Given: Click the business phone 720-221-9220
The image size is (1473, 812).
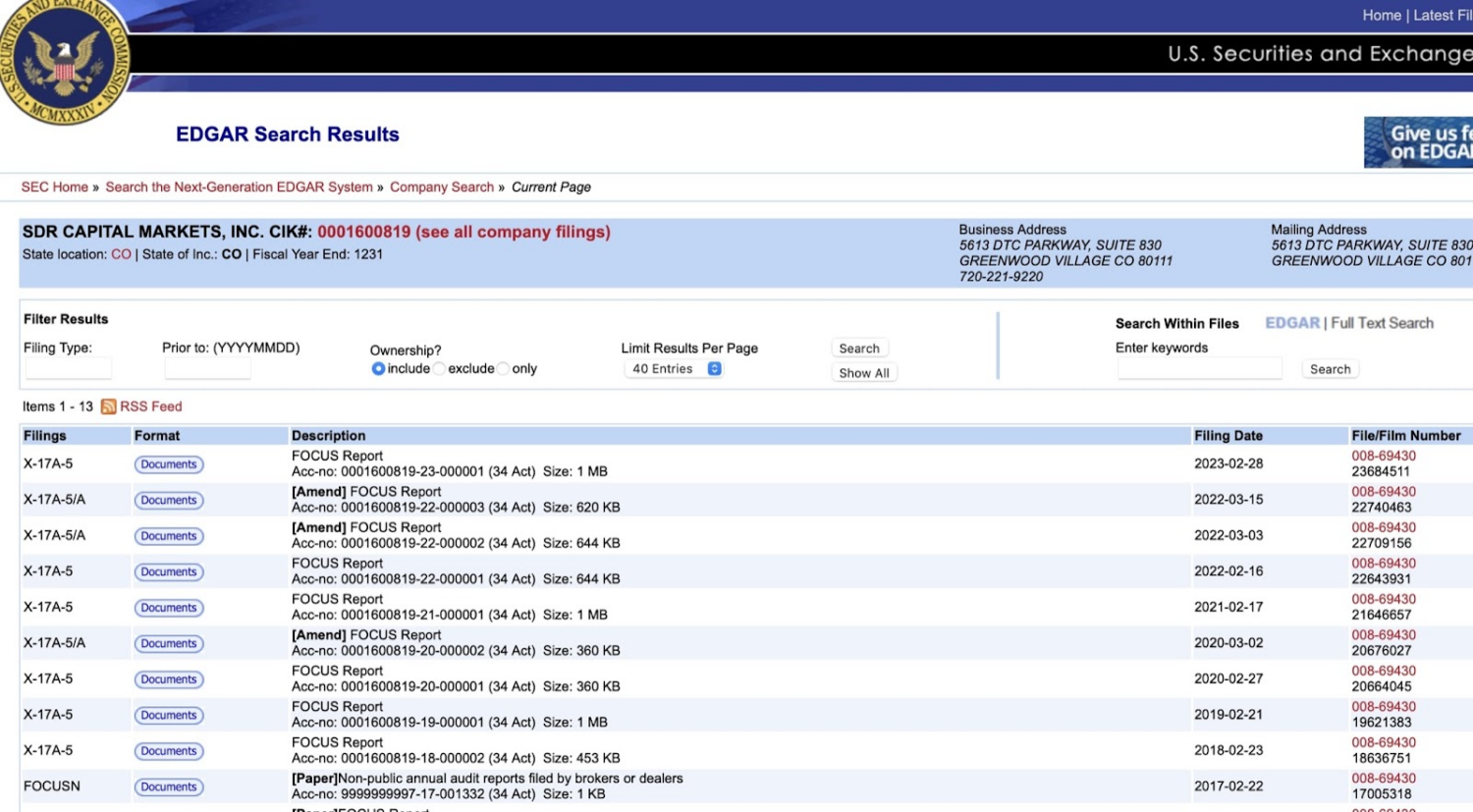Looking at the screenshot, I should coord(1002,277).
